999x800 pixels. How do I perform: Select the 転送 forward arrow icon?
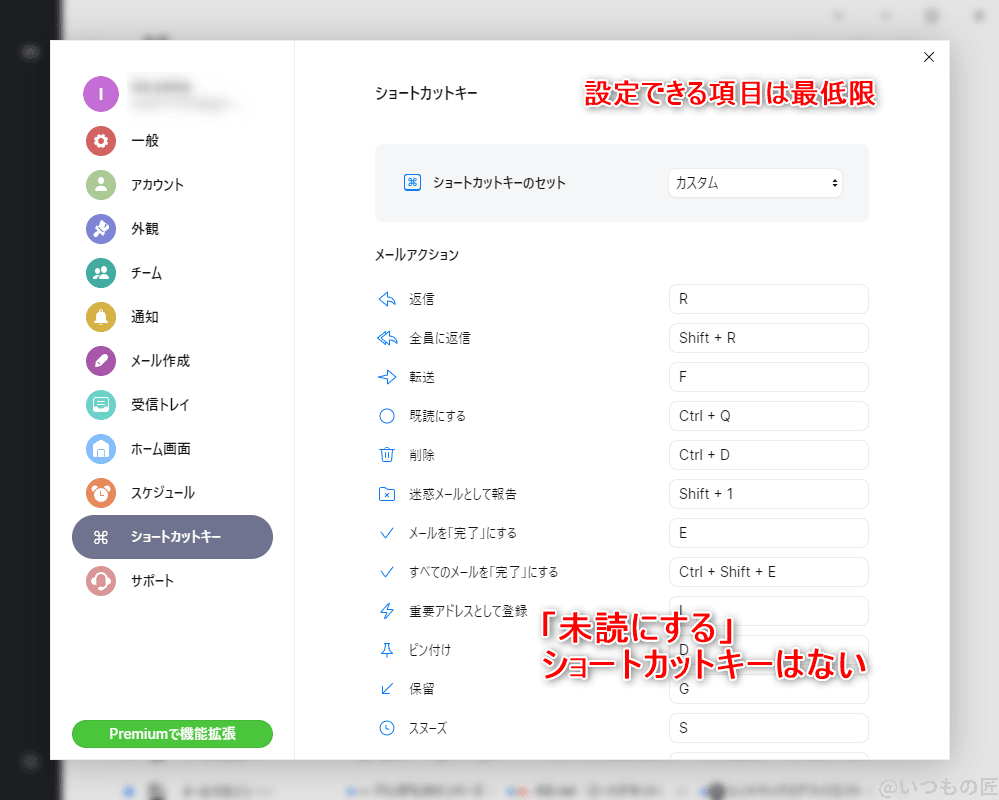pos(388,376)
